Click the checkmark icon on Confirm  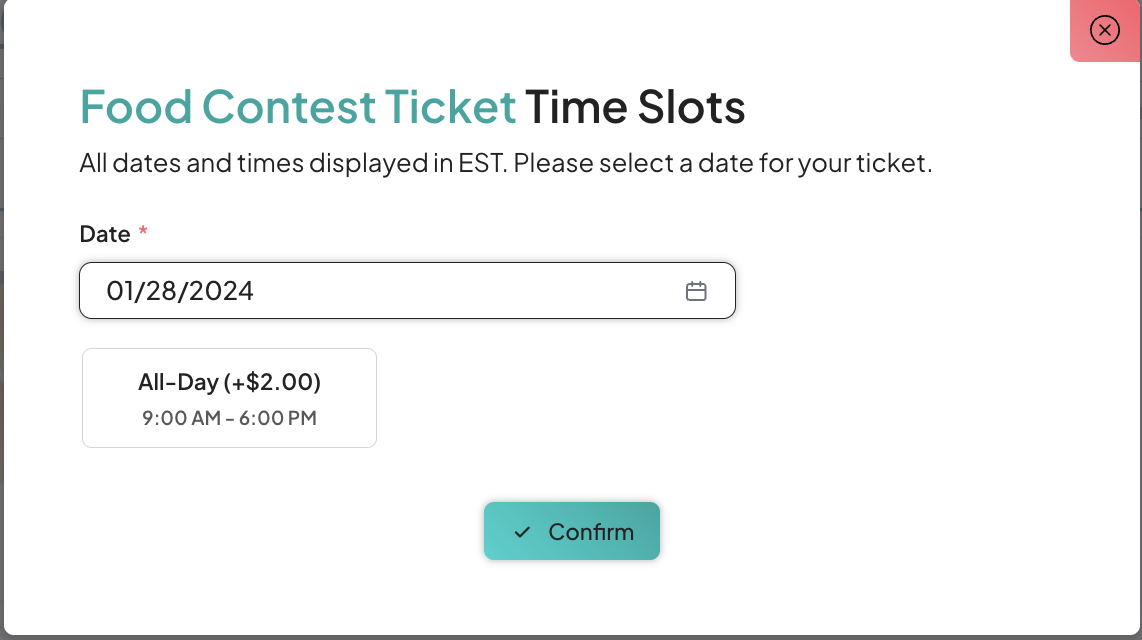pos(521,532)
